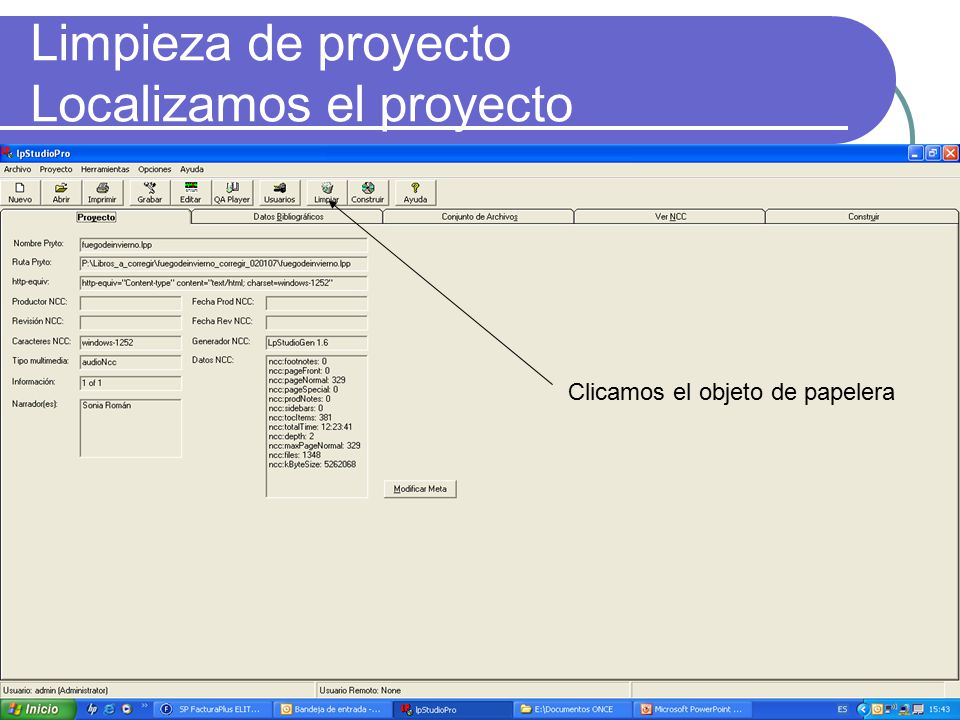Click the Narrador(es) box with Sonia Román
The height and width of the screenshot is (720, 960).
click(130, 428)
